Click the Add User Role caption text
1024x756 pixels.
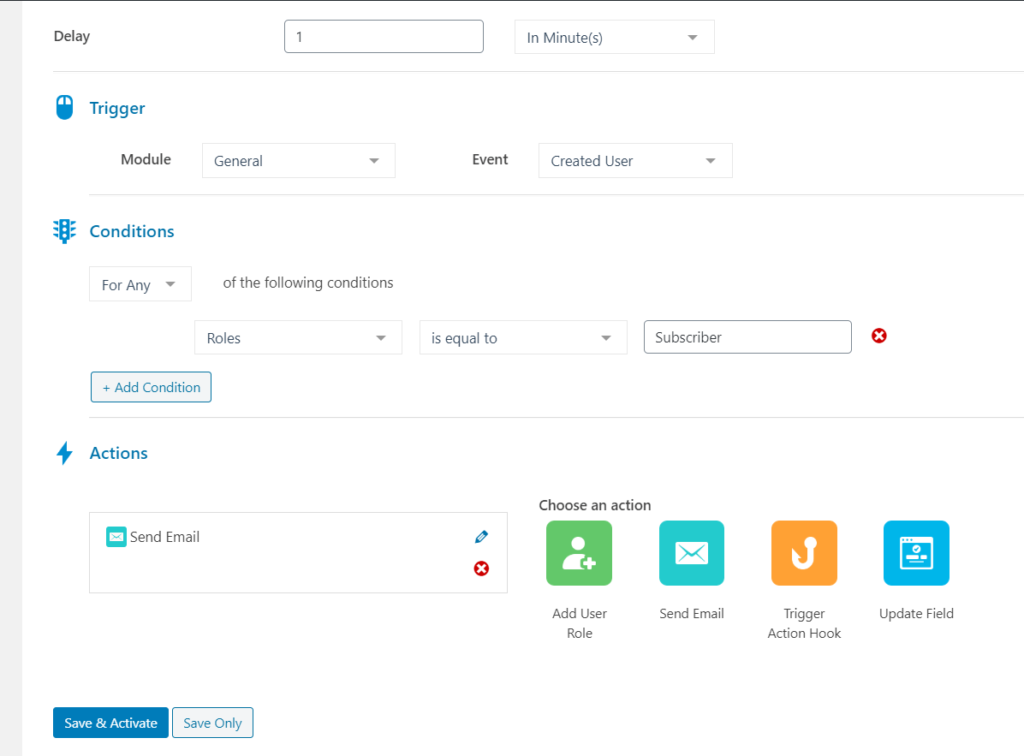pyautogui.click(x=579, y=623)
